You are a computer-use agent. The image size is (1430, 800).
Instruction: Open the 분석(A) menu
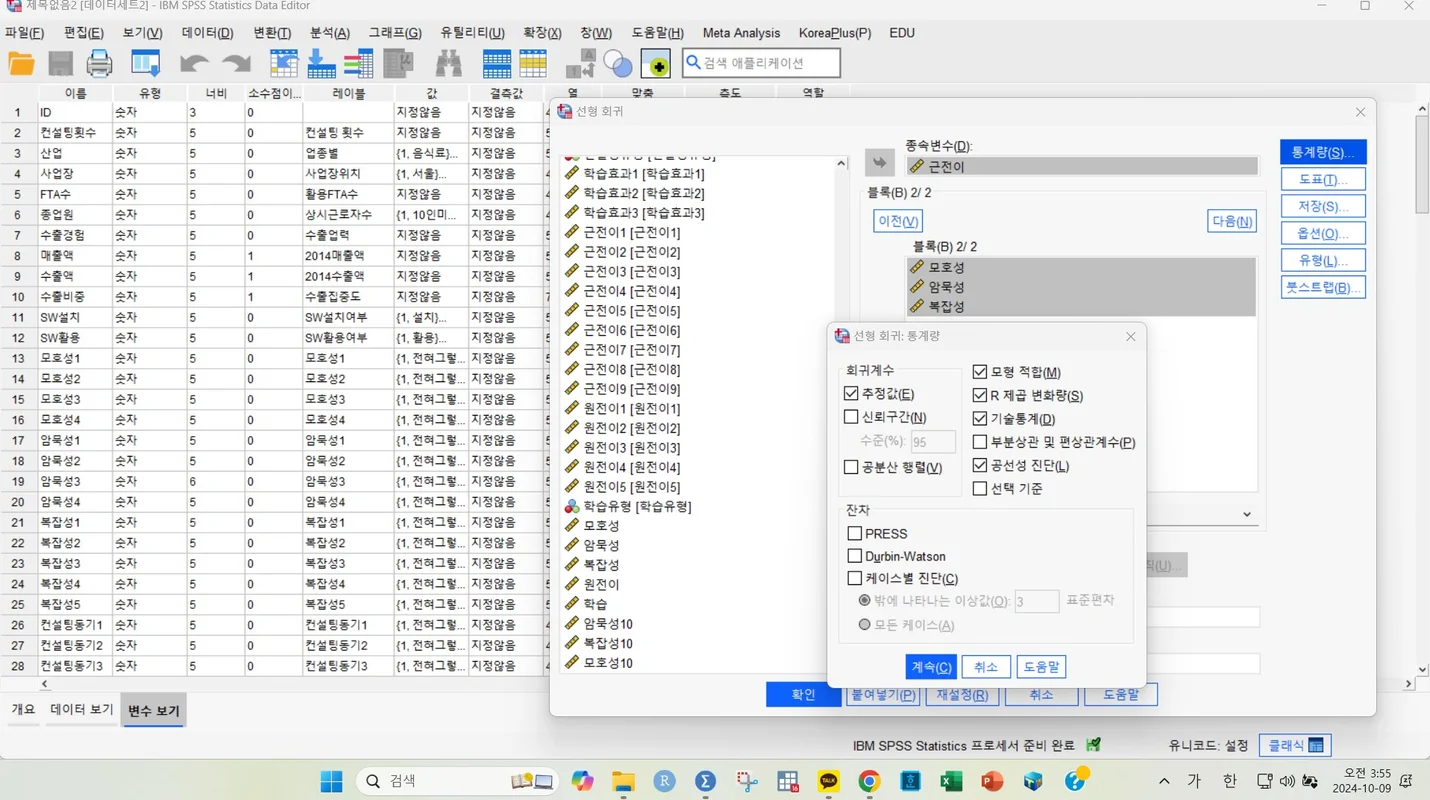(x=330, y=33)
